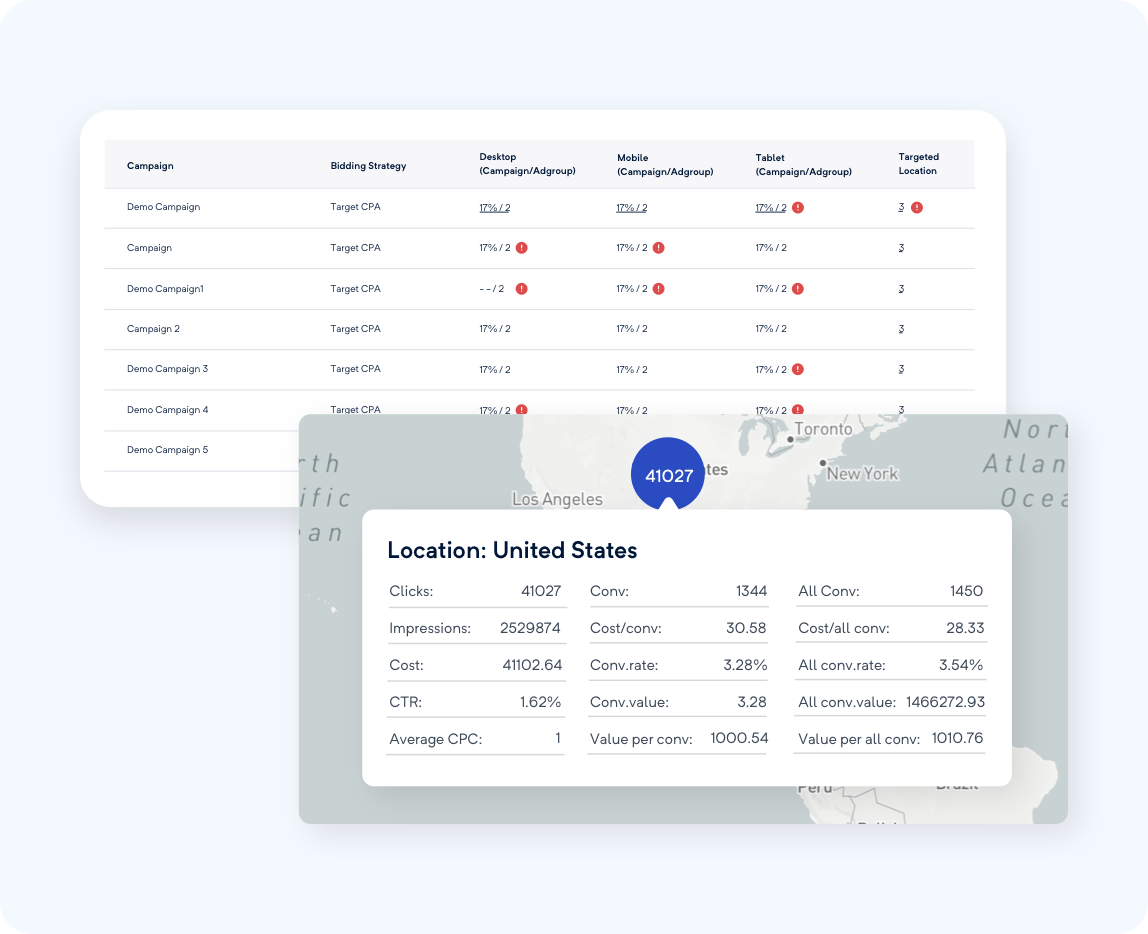Click the error icon in Demo Campaign 4's Tablet column
This screenshot has height=934, width=1148.
click(798, 410)
